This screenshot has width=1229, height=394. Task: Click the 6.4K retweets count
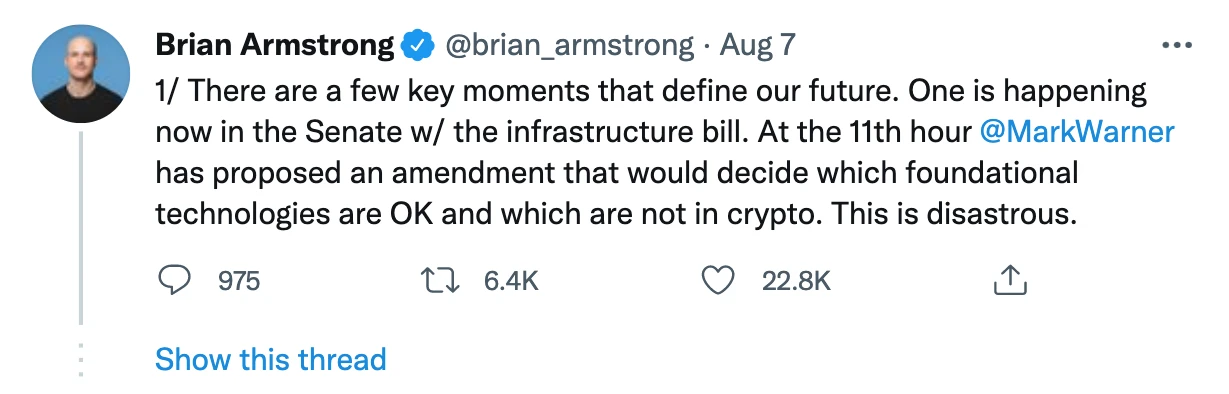point(511,282)
